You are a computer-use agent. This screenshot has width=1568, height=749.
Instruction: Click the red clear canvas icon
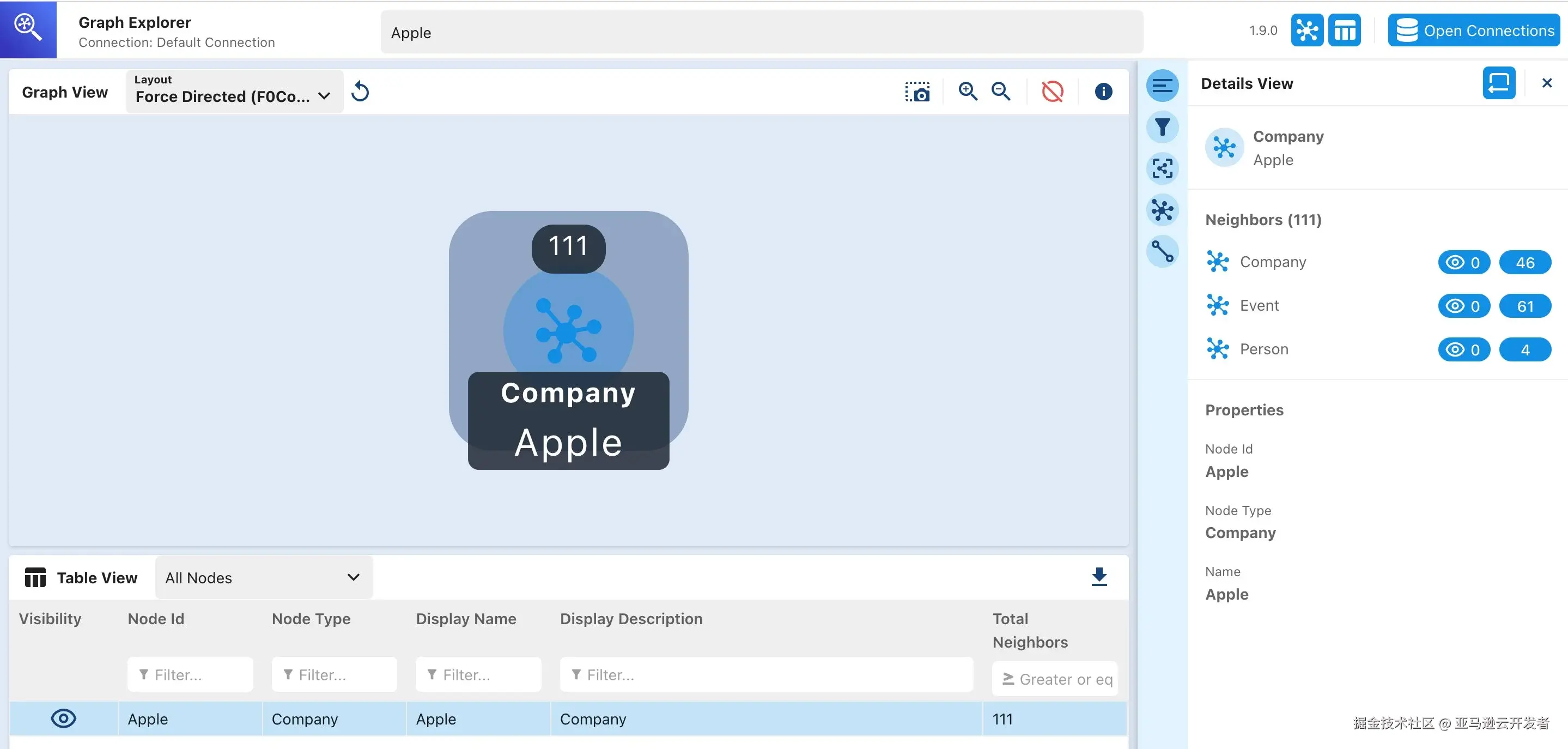coord(1053,92)
